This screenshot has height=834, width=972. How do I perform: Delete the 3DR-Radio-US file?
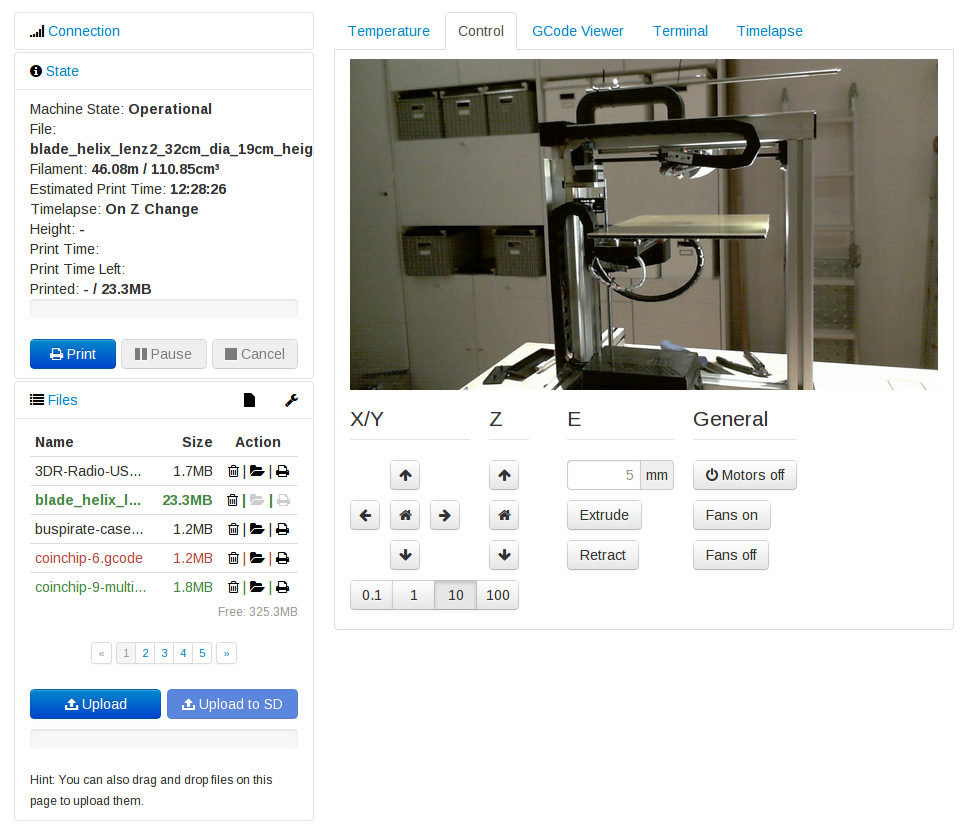(233, 471)
